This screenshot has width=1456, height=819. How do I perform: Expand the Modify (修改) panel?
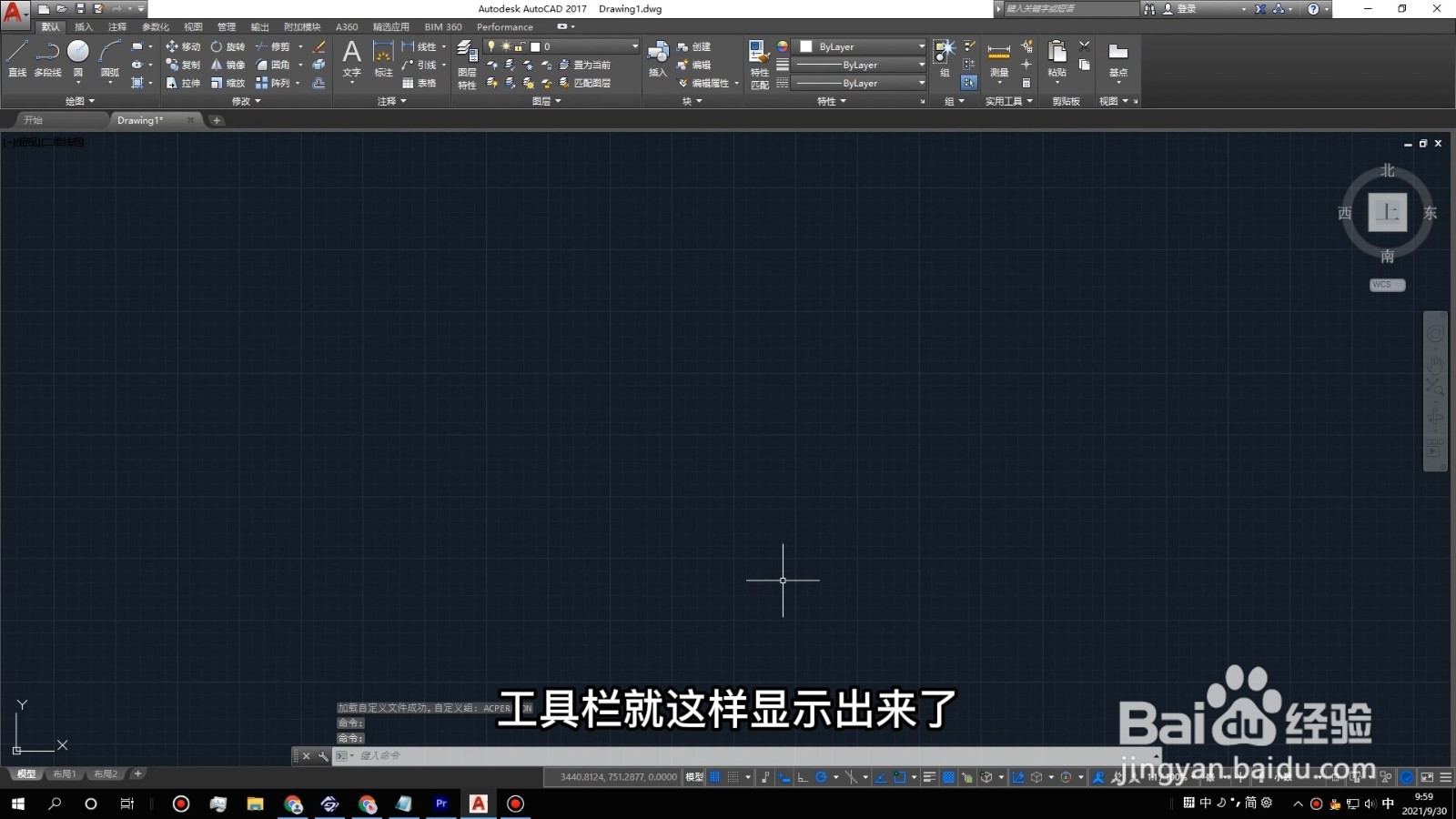click(246, 101)
